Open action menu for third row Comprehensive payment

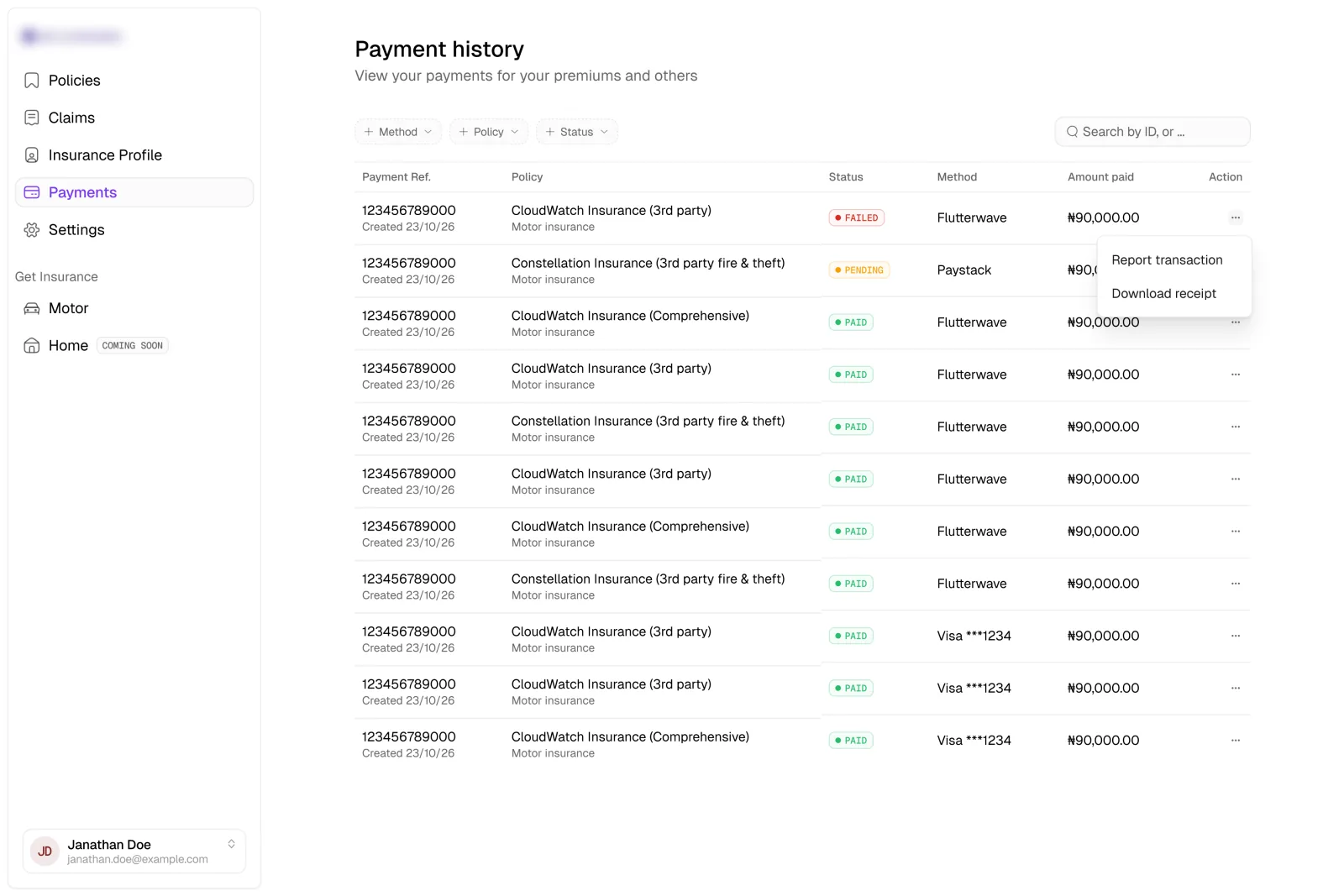click(x=1236, y=322)
